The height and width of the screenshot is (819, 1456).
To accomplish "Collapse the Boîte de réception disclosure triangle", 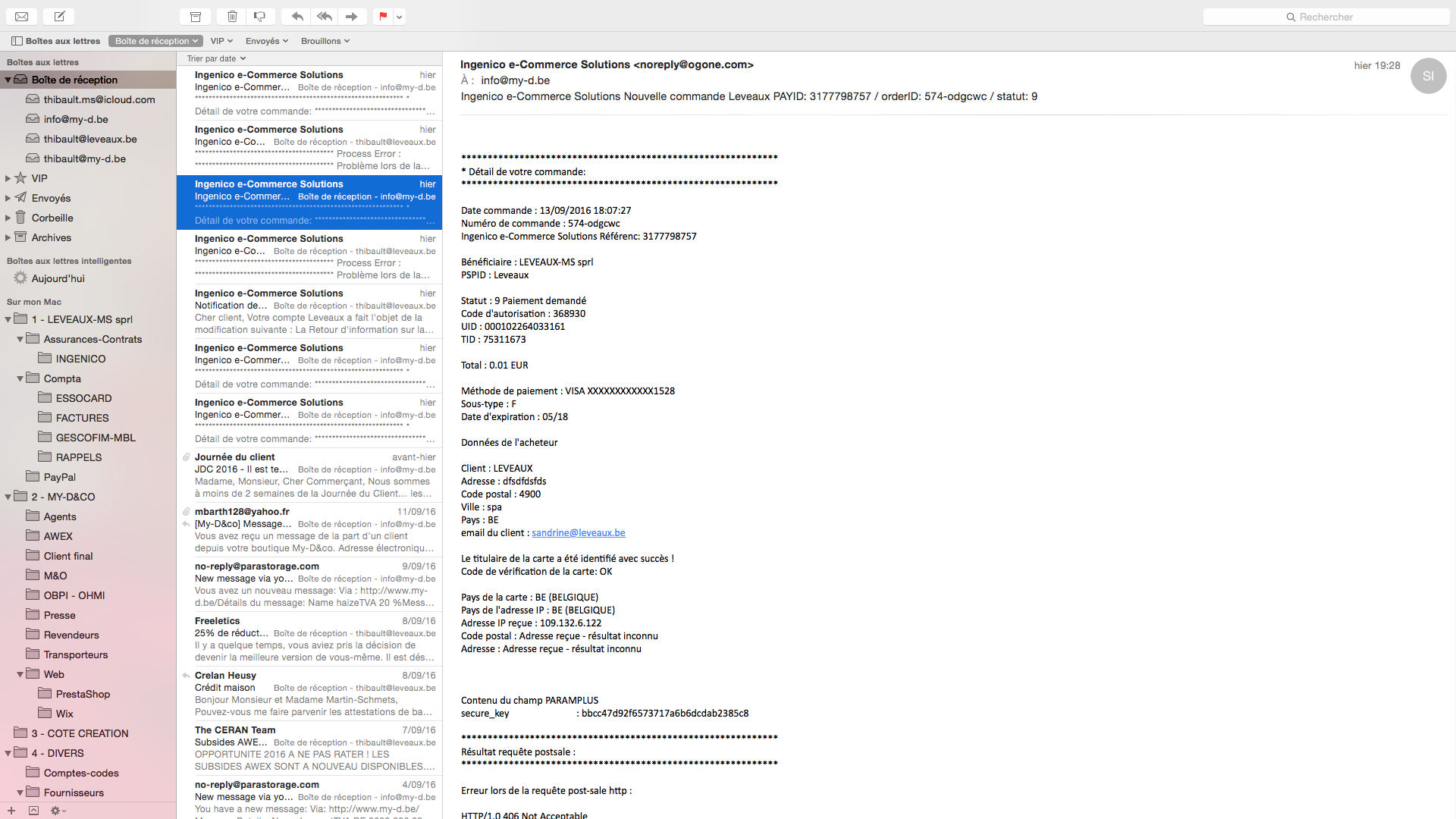I will click(8, 80).
